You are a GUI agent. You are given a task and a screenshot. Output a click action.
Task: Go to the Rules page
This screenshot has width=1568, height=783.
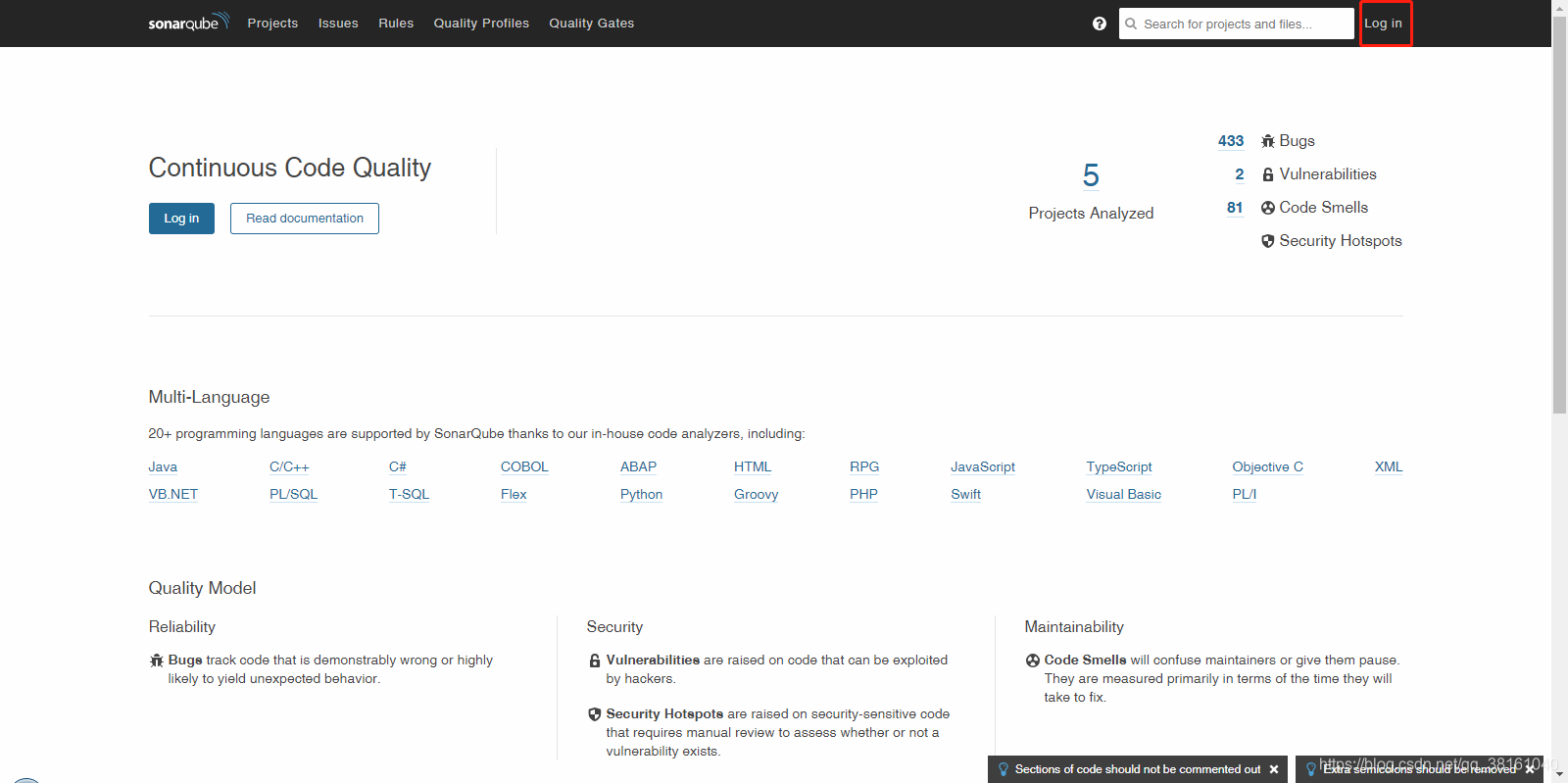tap(396, 24)
